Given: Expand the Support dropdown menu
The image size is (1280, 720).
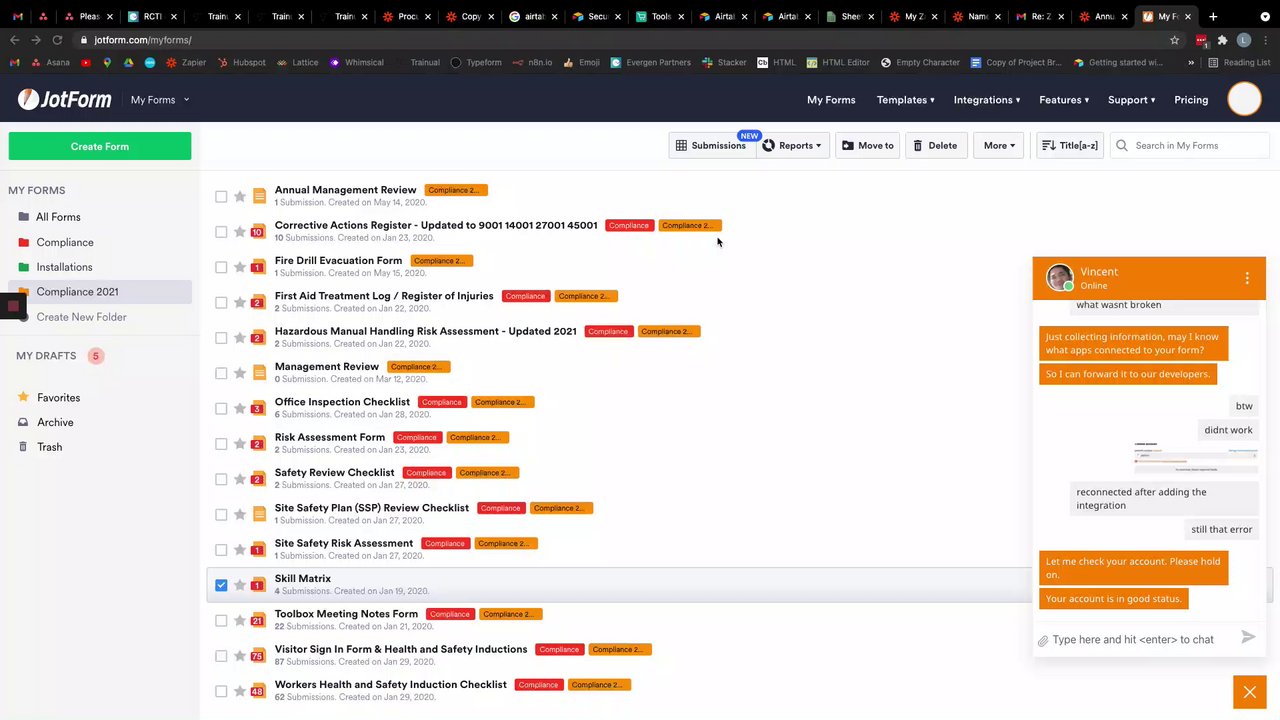Looking at the screenshot, I should (x=1131, y=100).
